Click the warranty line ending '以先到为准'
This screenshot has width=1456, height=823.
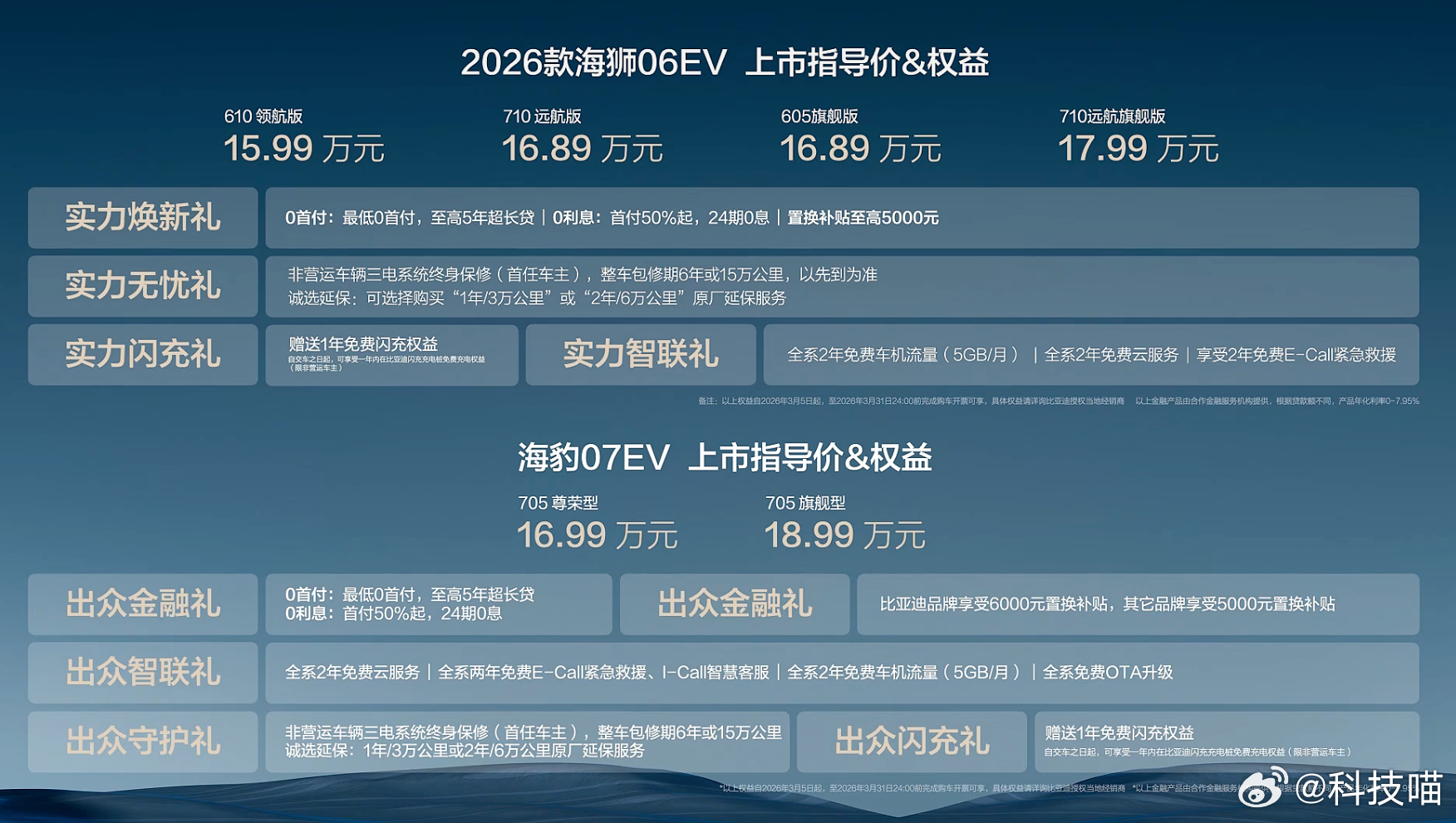[x=583, y=274]
